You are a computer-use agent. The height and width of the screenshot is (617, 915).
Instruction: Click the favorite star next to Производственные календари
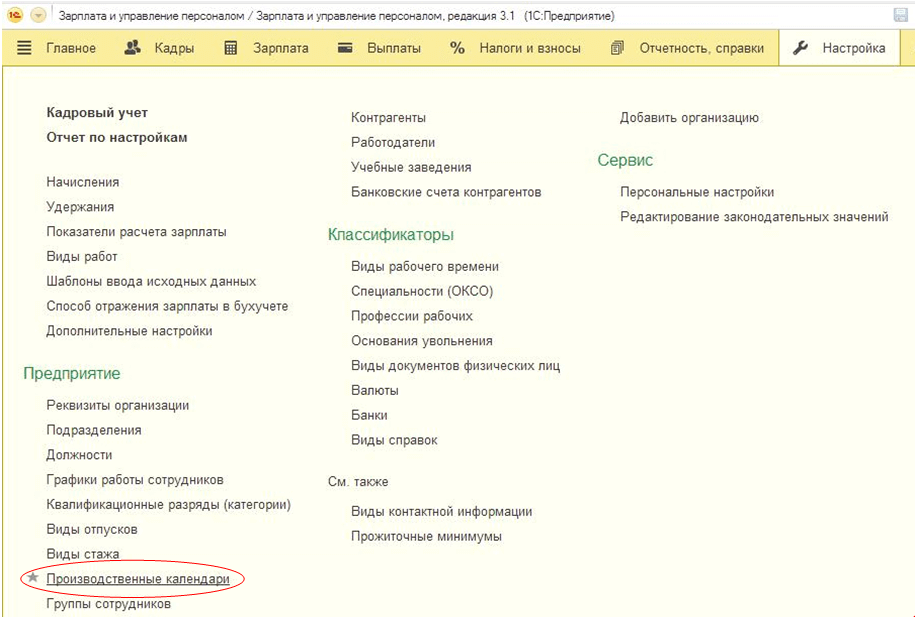point(33,578)
